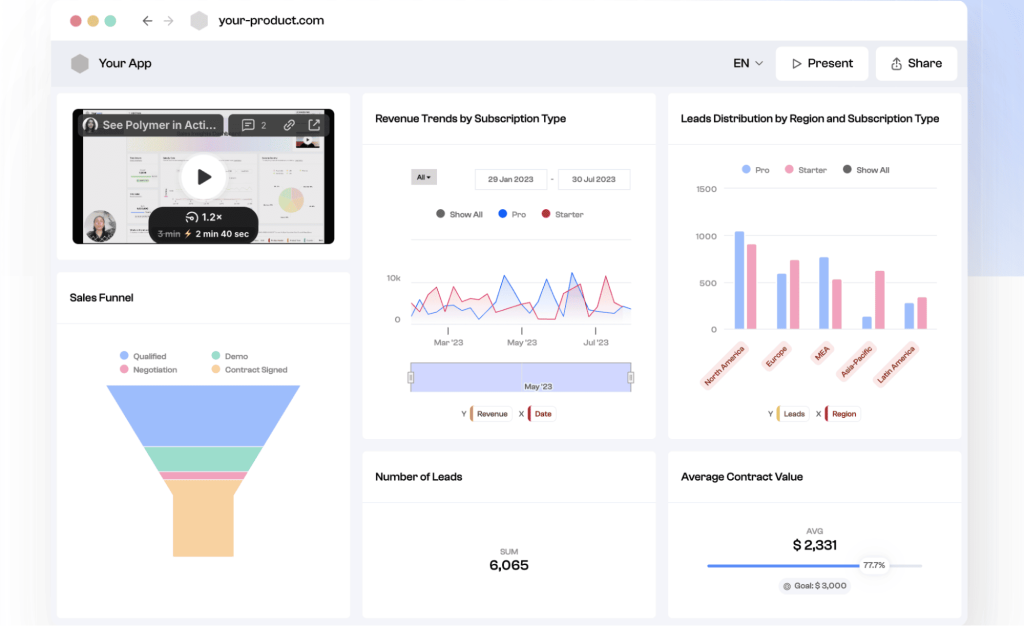The width and height of the screenshot is (1024, 626).
Task: Click the North America Pro blue bar
Action: click(739, 280)
